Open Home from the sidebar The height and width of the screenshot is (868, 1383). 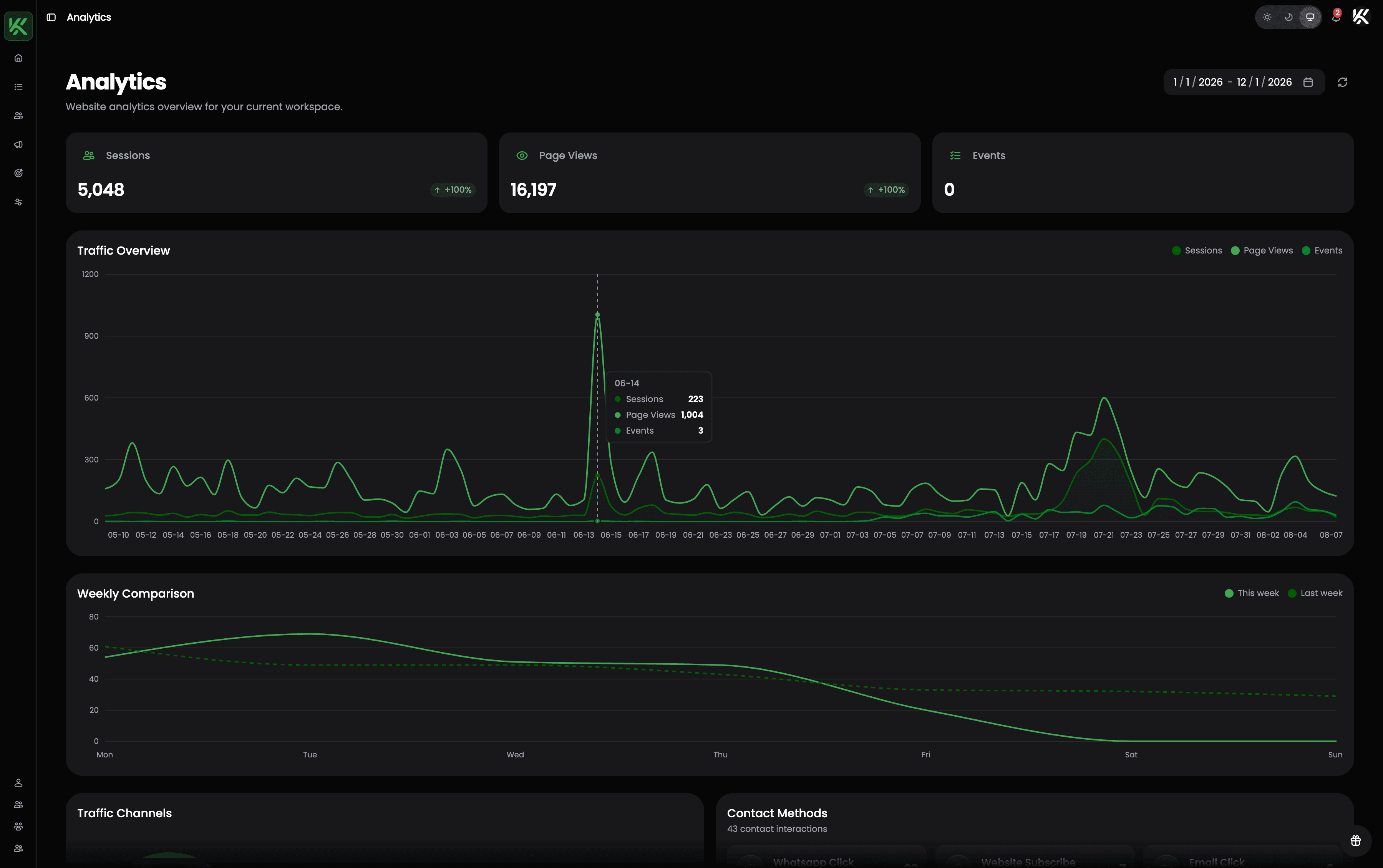point(18,58)
